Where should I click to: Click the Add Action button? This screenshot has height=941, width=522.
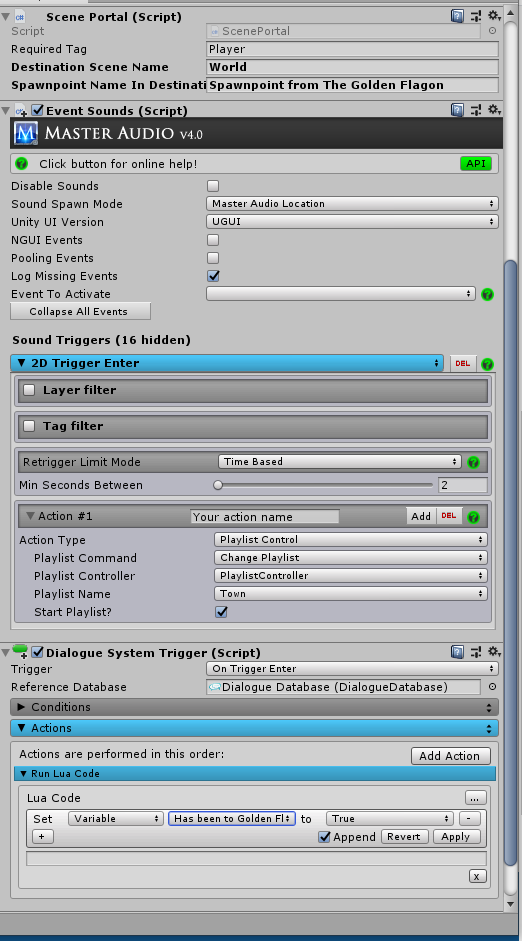451,756
